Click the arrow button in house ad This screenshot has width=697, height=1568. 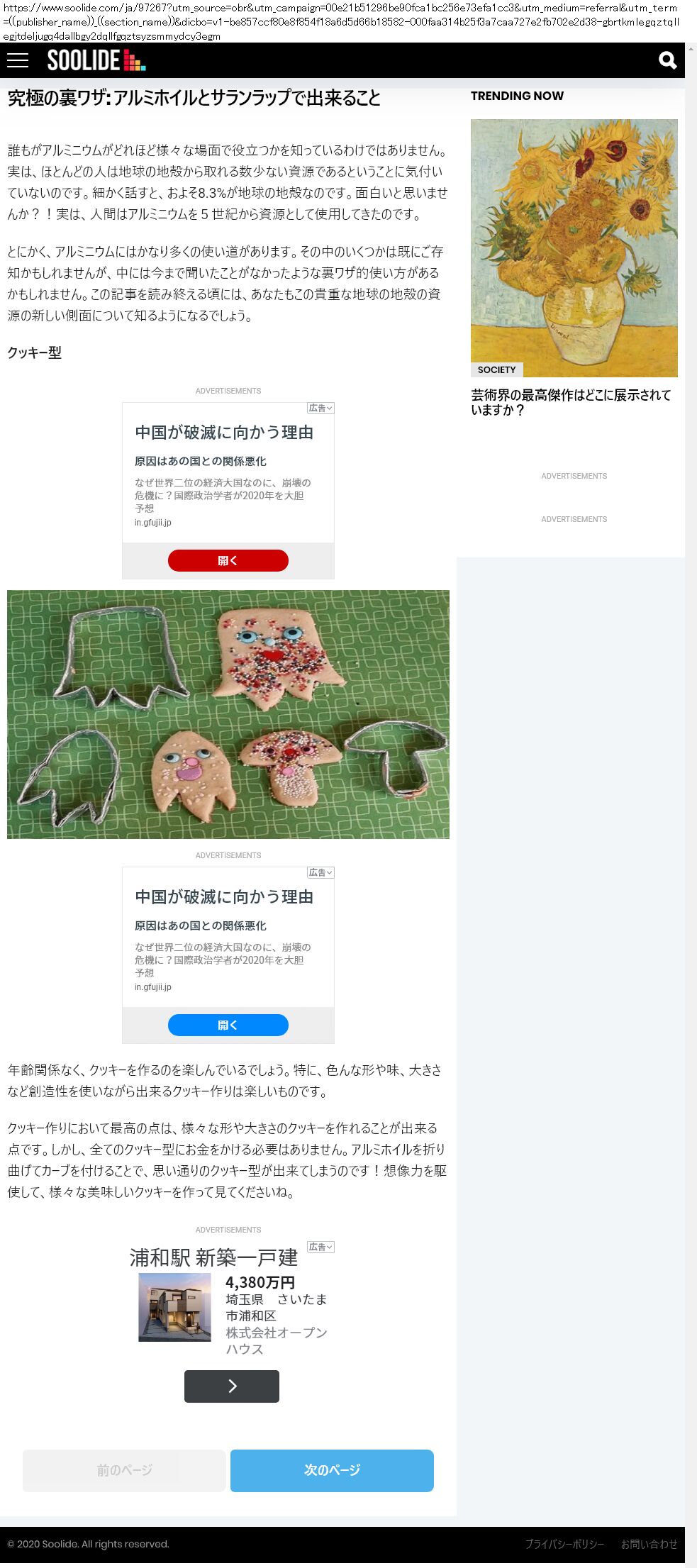click(x=232, y=1386)
